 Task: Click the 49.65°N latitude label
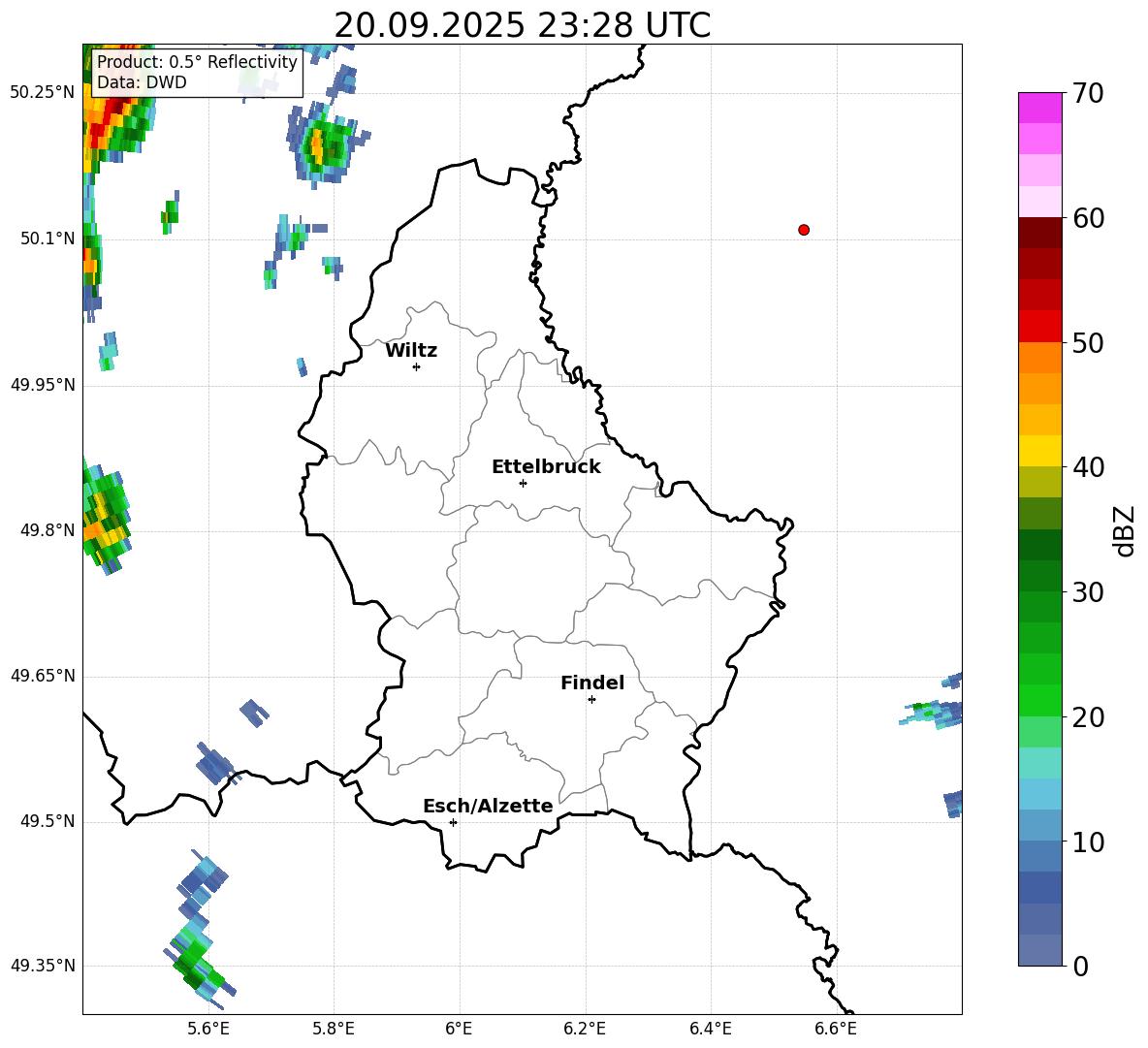point(43,676)
